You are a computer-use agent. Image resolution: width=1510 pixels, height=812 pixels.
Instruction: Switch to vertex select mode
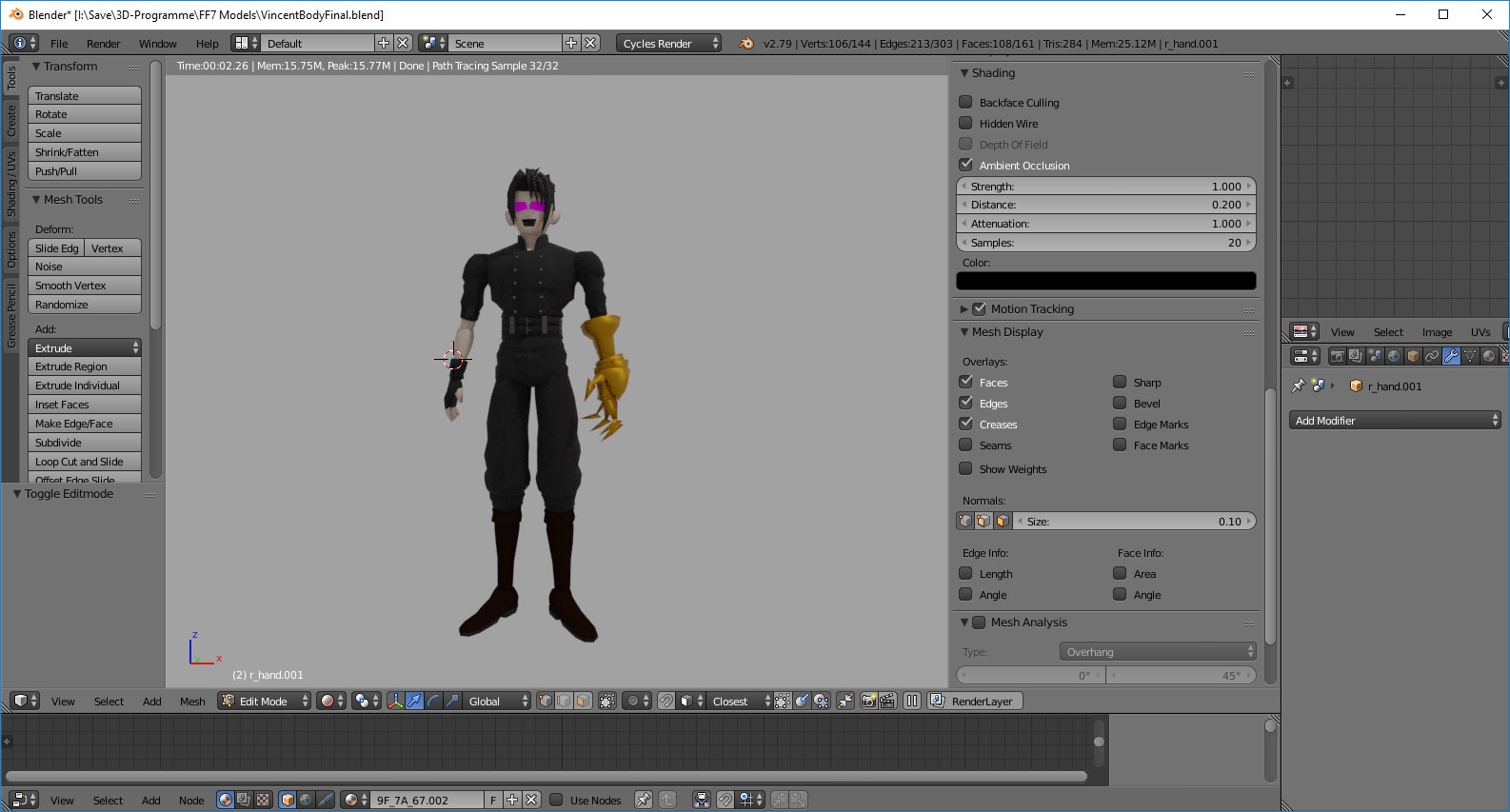546,701
